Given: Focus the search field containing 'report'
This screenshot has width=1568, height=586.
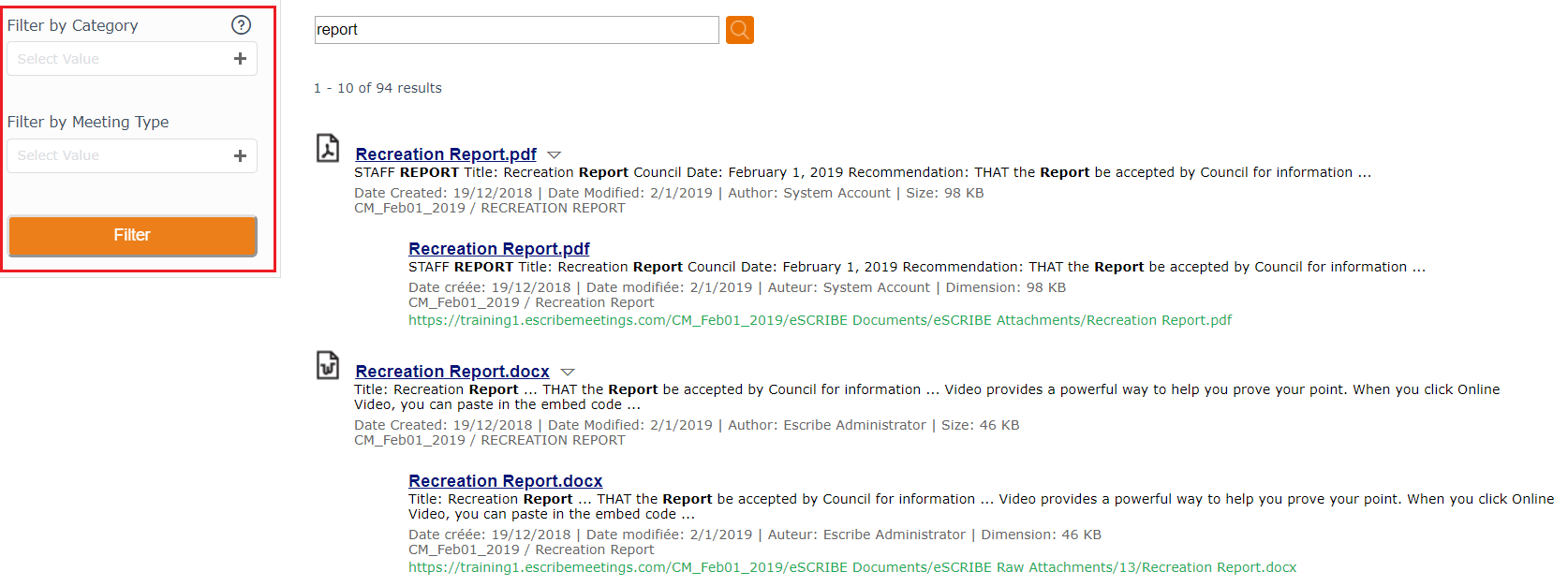Looking at the screenshot, I should pos(517,30).
